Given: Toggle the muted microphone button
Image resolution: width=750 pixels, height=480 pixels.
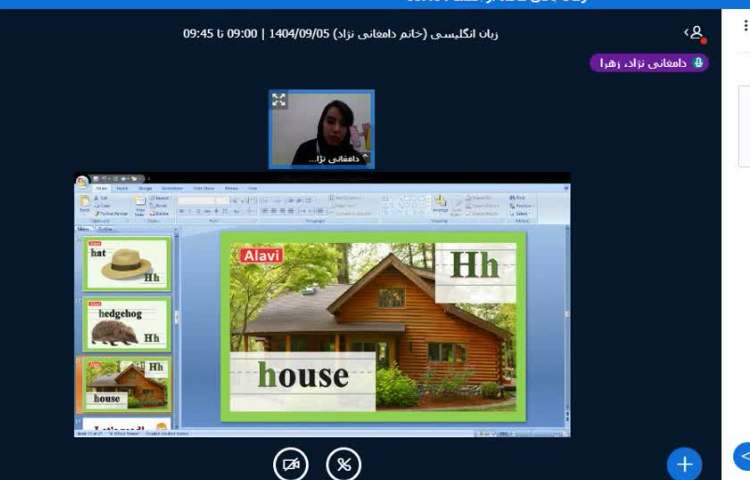Looking at the screenshot, I should 343,464.
